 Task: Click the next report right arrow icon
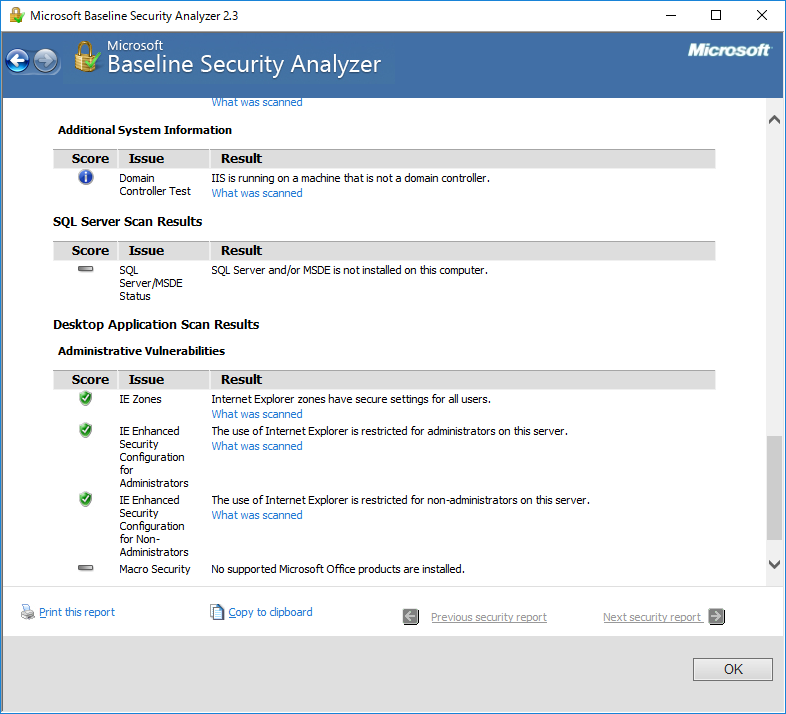pyautogui.click(x=717, y=616)
